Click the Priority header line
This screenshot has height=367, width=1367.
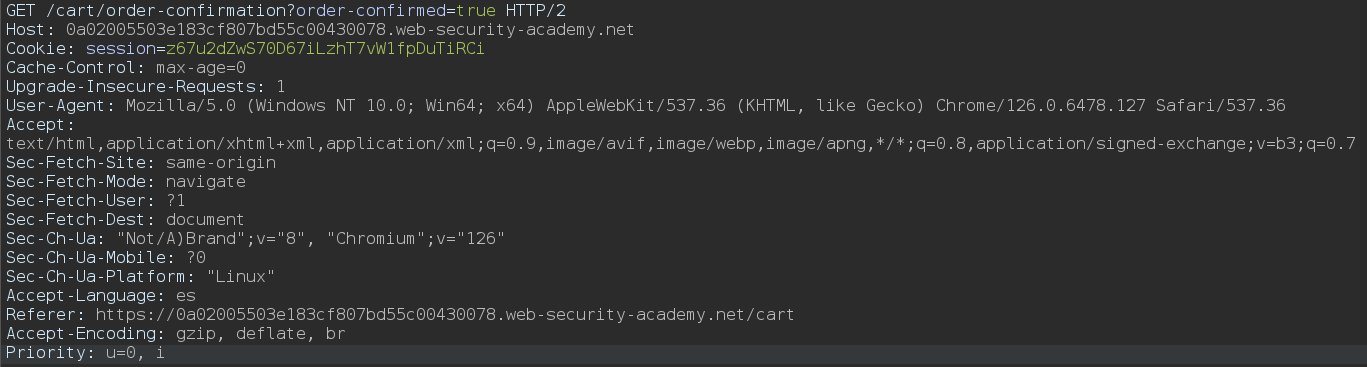point(86,353)
